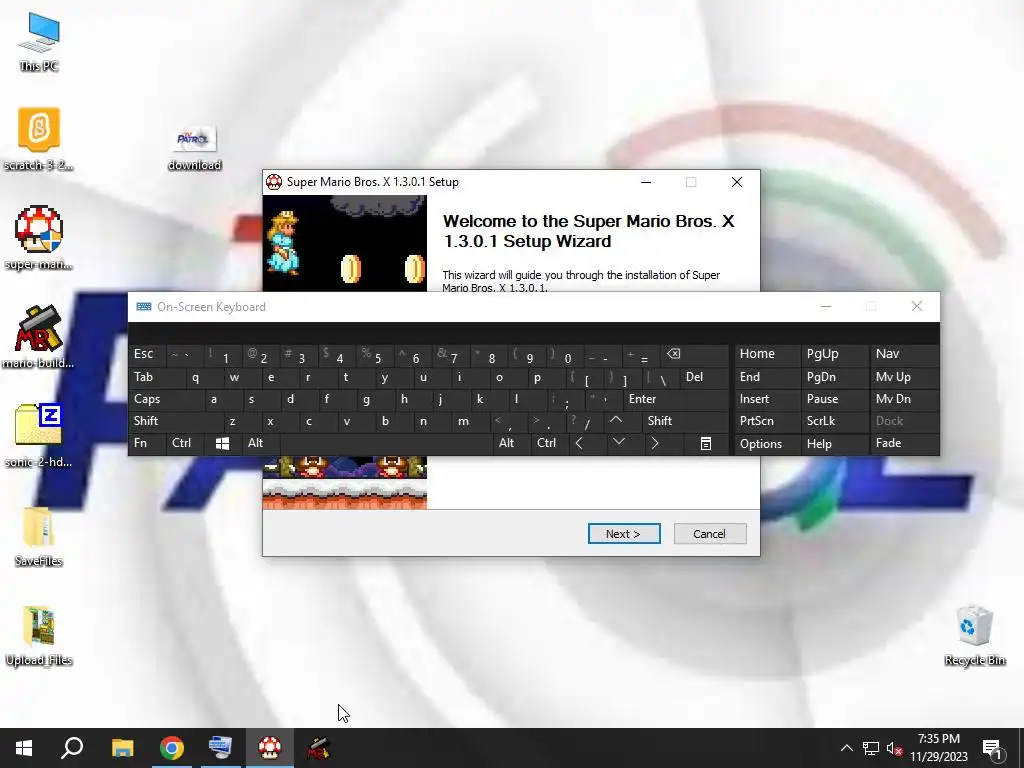This screenshot has height=768, width=1024.
Task: Tap the Insert key
Action: click(x=767, y=399)
